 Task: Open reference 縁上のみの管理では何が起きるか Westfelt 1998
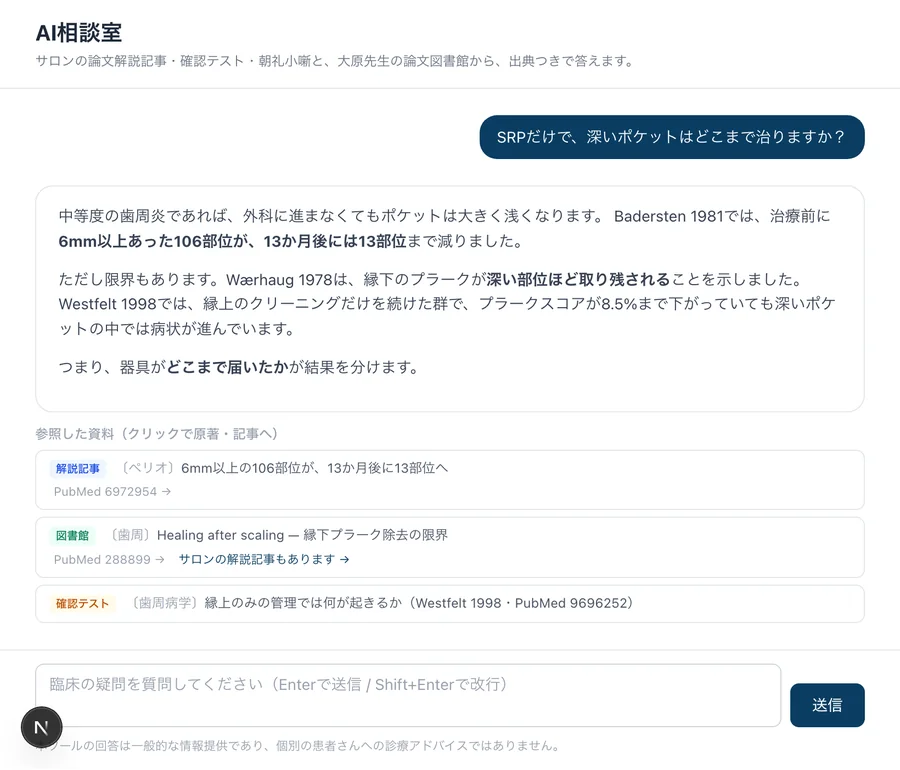pyautogui.click(x=450, y=604)
